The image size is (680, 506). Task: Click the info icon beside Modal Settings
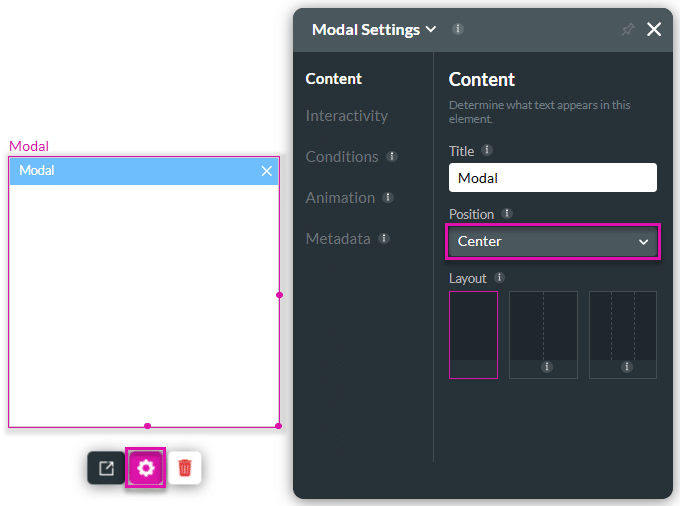point(458,29)
